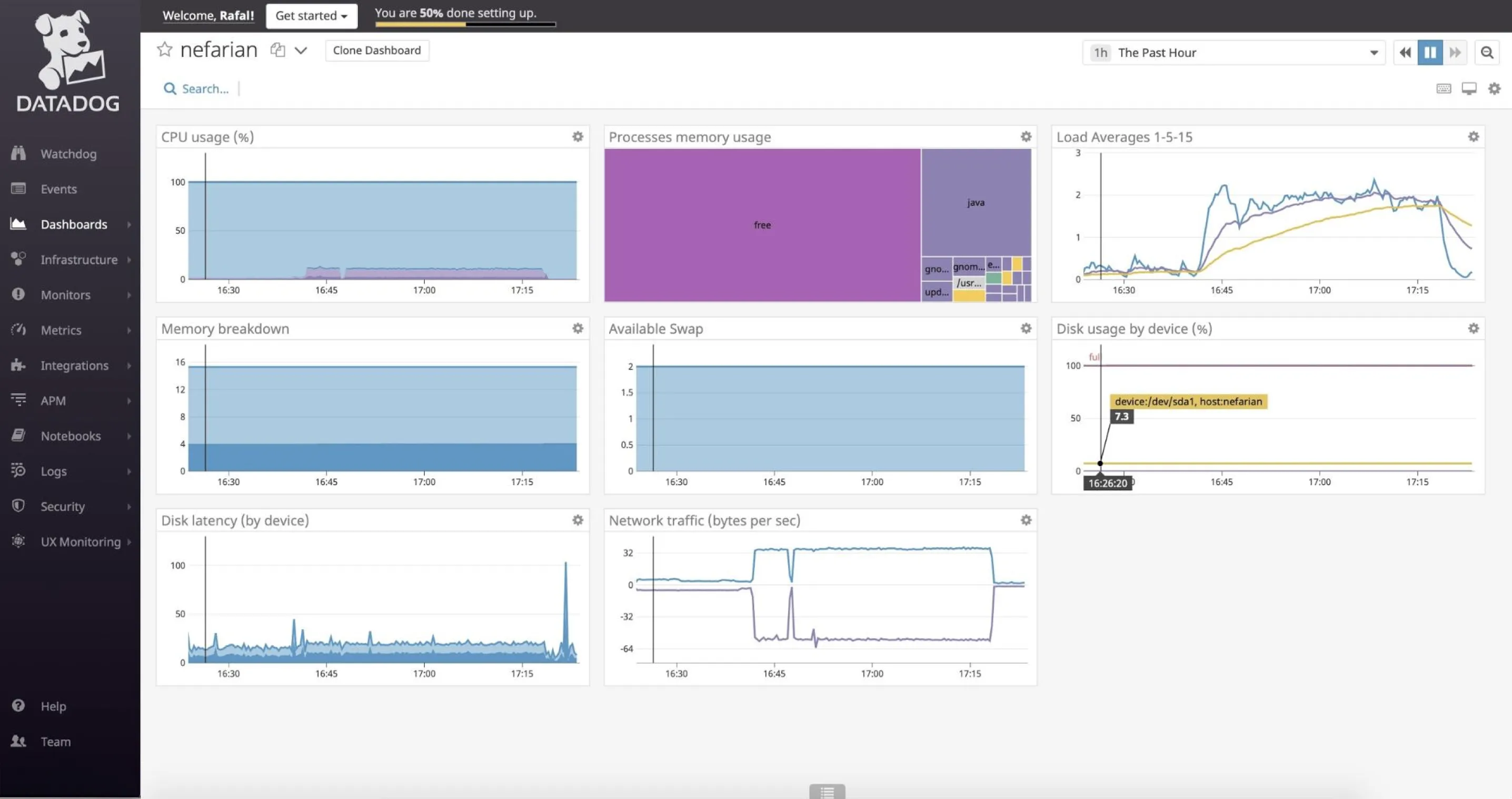Copy the dashboard name via the copy icon
The image size is (1512, 799).
(277, 50)
